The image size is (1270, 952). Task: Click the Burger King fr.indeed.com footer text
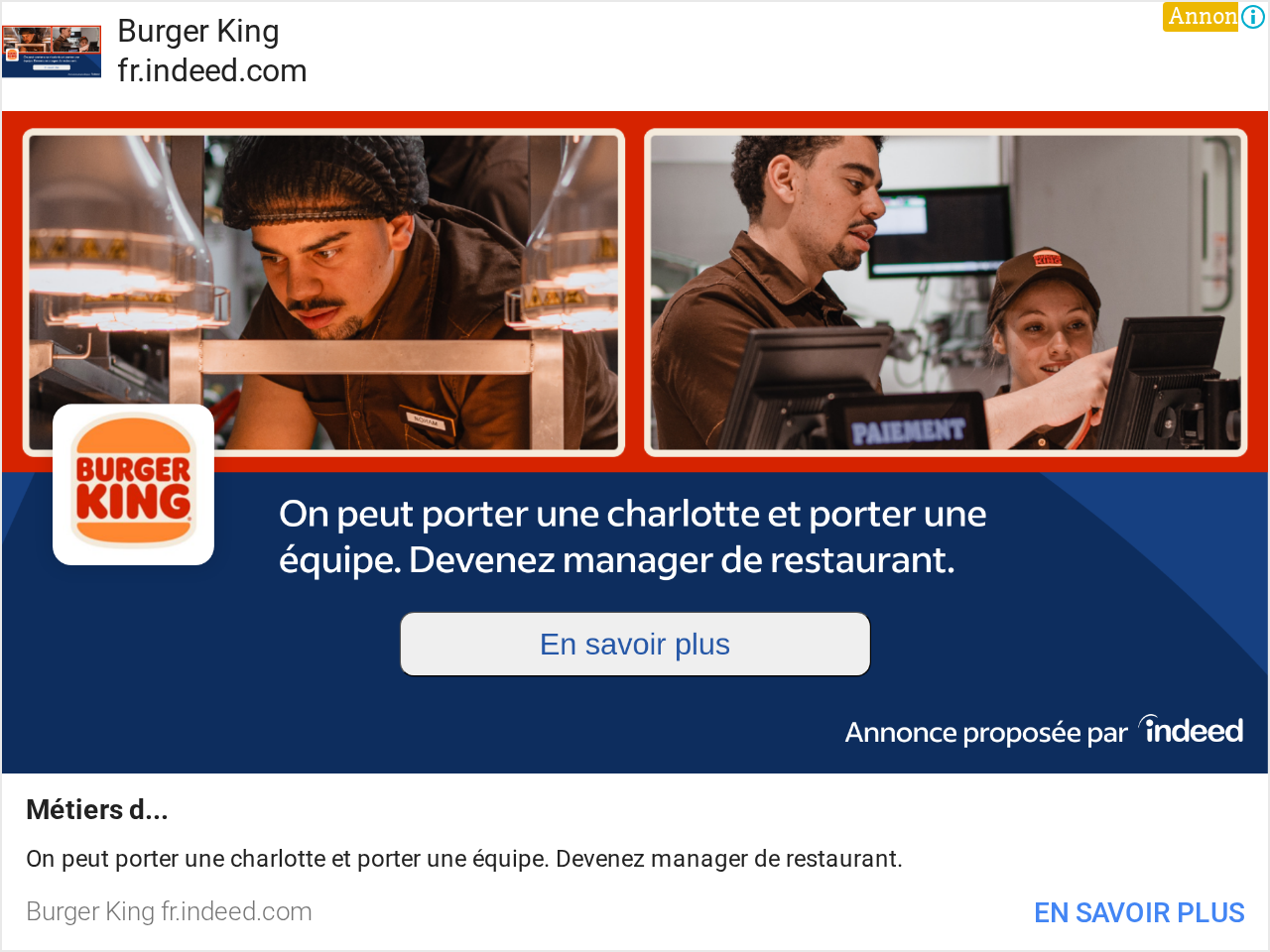[169, 911]
